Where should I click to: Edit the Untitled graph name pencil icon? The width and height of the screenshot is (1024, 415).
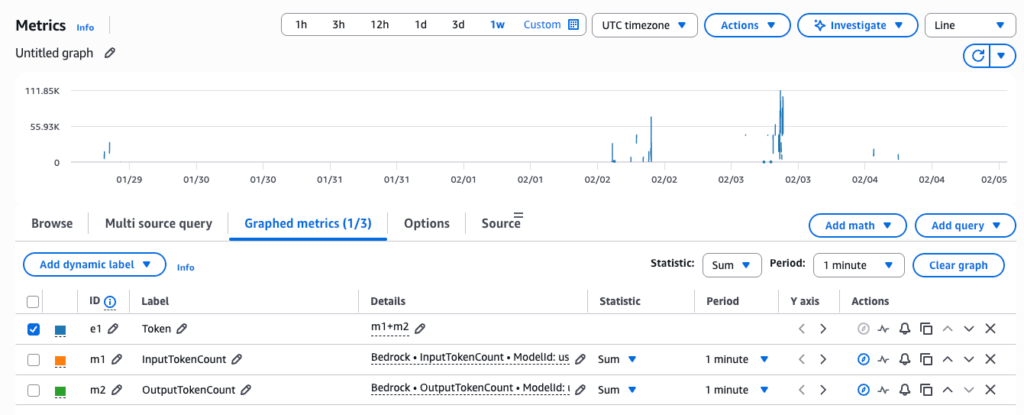point(110,53)
